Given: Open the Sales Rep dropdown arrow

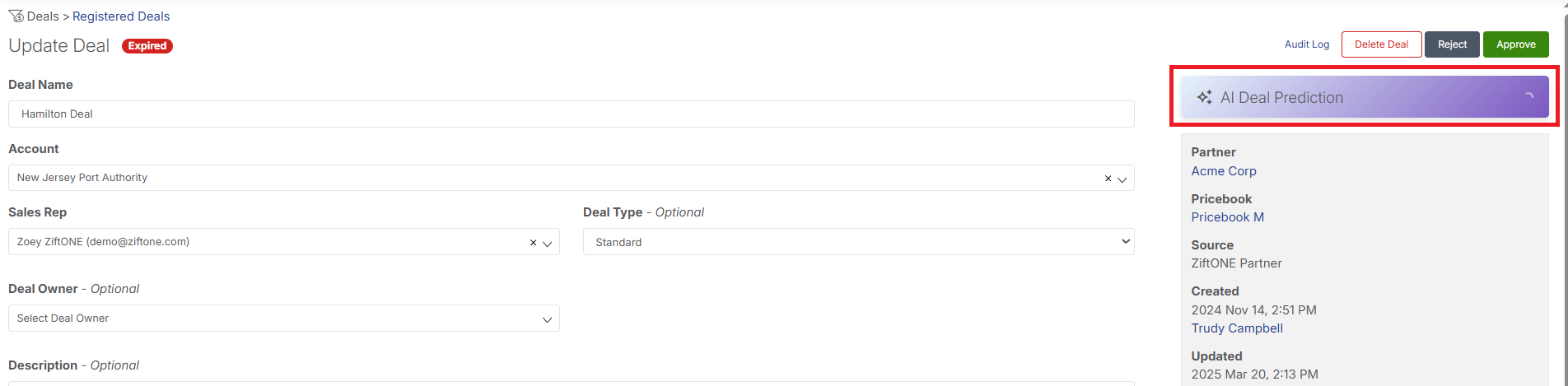Looking at the screenshot, I should point(547,244).
